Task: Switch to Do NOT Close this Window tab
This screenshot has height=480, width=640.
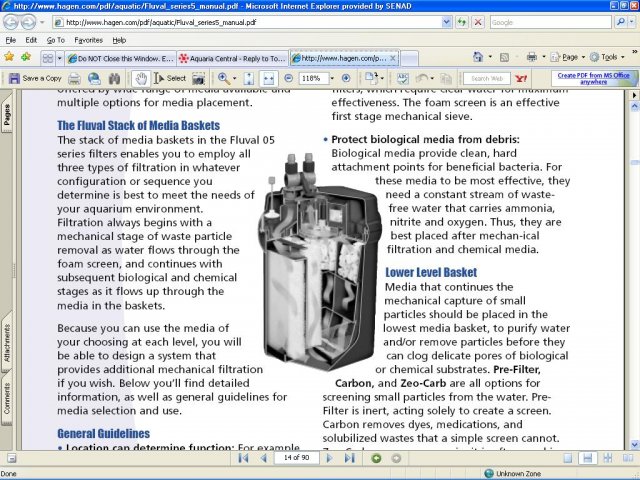Action: point(121,58)
